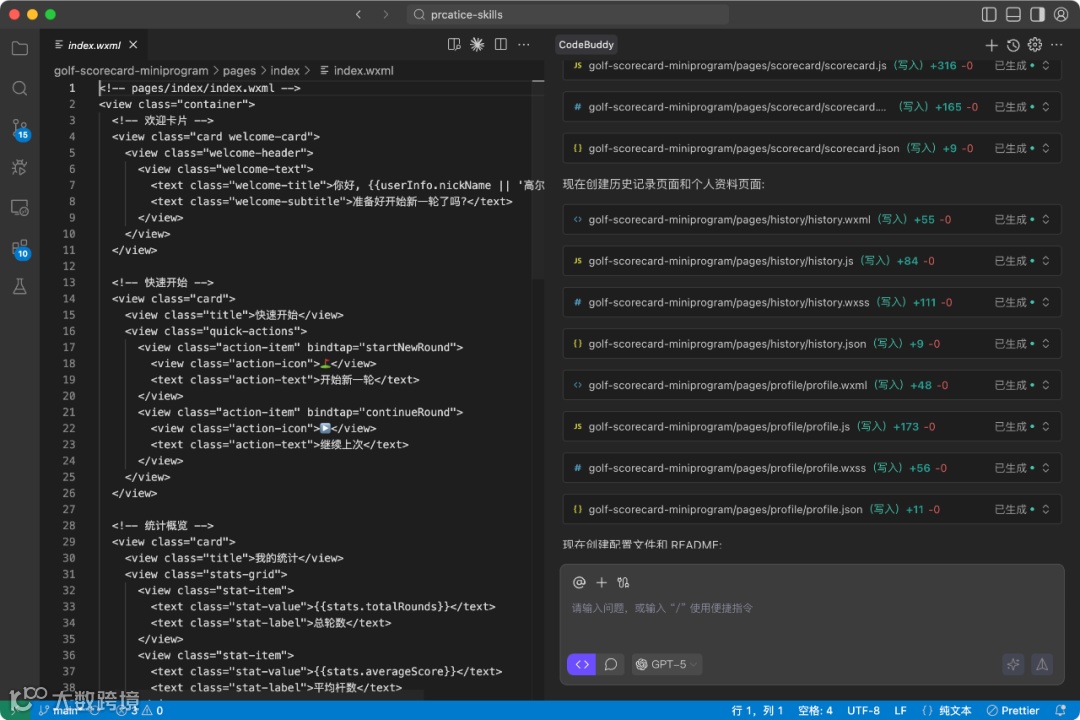Click golf-scorecard-miniprogram breadcrumb
The width and height of the screenshot is (1080, 720).
click(131, 70)
